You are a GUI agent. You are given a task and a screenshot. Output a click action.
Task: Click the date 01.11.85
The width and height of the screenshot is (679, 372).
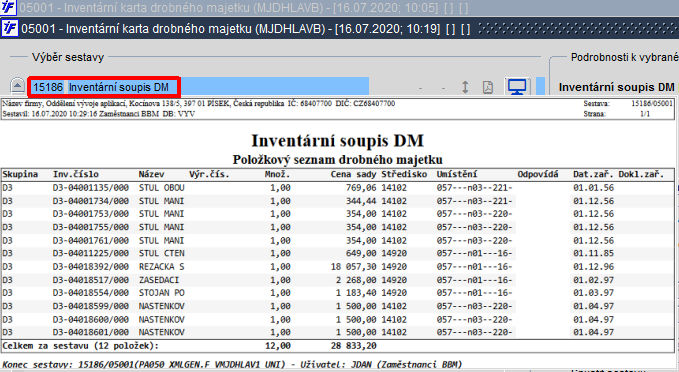[593, 253]
